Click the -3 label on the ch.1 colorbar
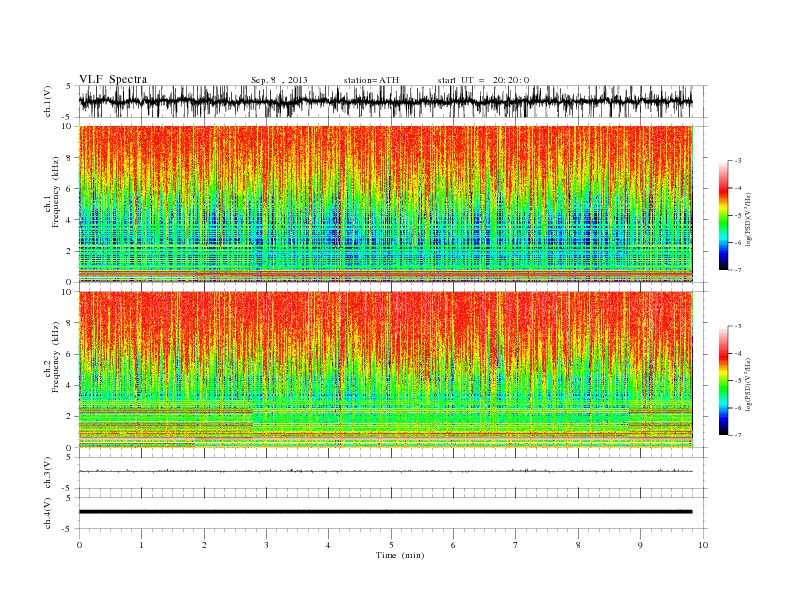Image resolution: width=792 pixels, height=612 pixels. pos(738,161)
